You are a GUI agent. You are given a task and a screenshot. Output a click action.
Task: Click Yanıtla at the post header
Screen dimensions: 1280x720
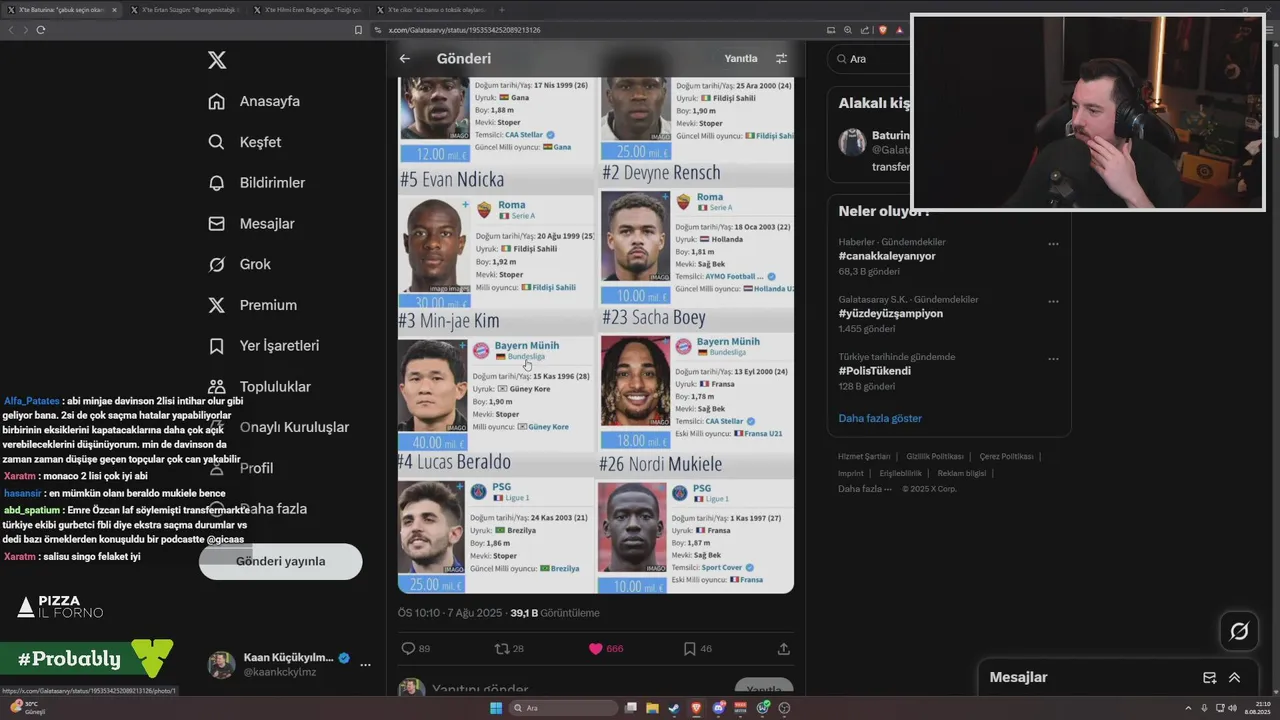[741, 59]
